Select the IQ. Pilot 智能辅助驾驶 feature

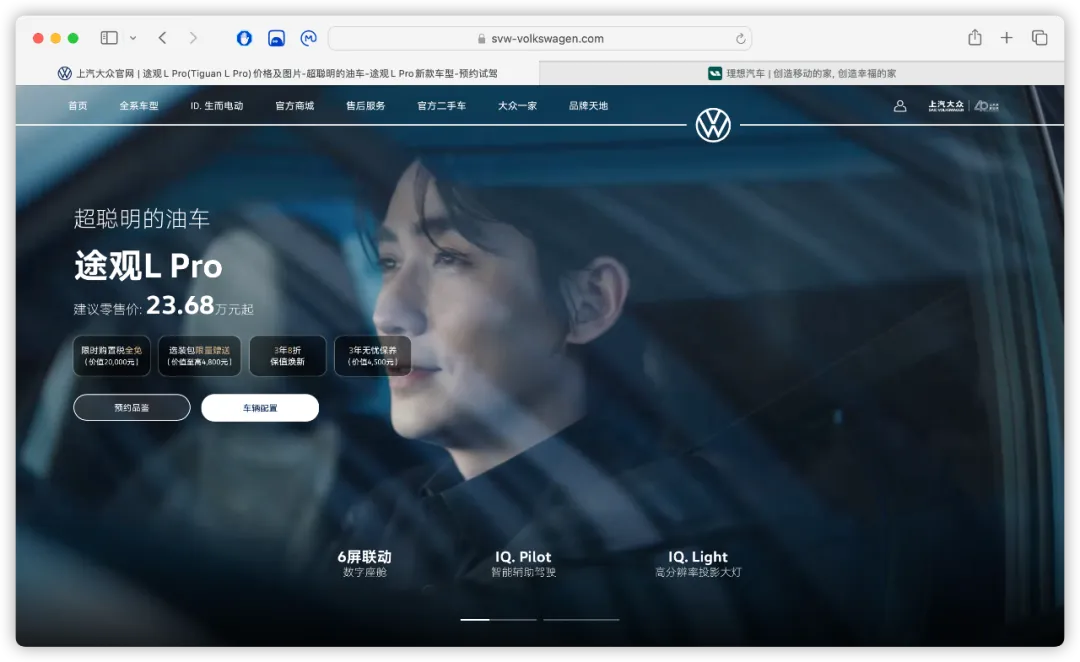coord(523,563)
